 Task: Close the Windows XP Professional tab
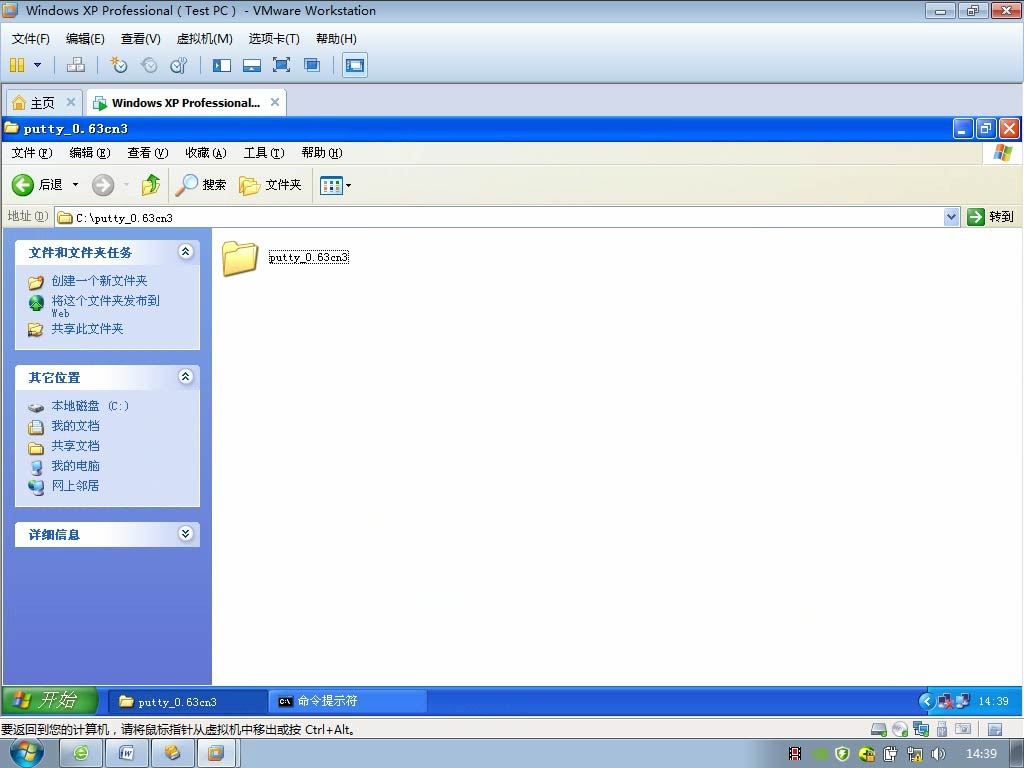(x=275, y=102)
